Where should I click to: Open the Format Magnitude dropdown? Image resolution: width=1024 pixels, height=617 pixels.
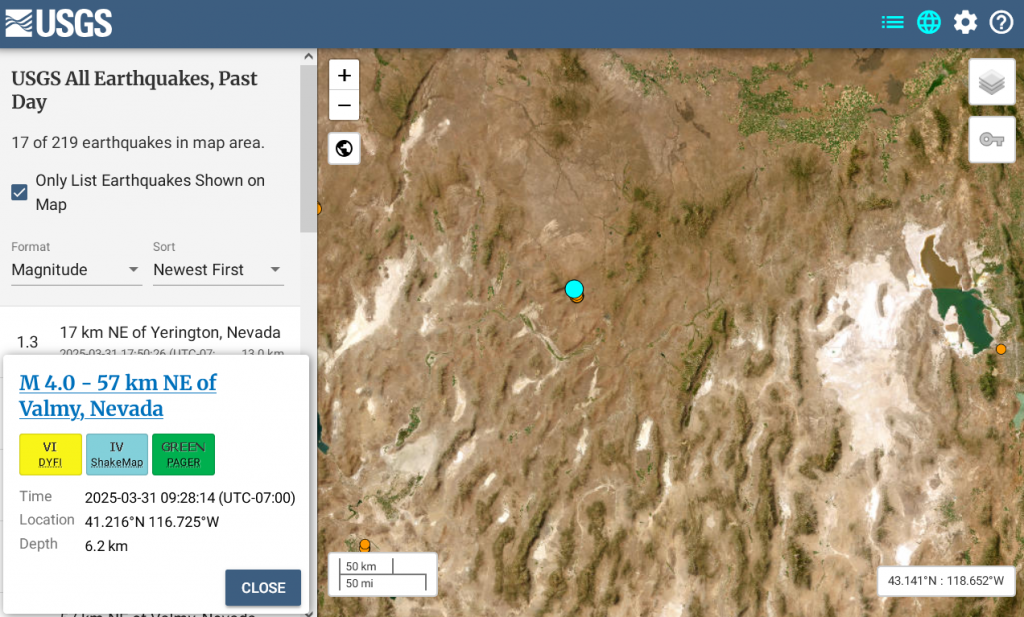tap(76, 270)
